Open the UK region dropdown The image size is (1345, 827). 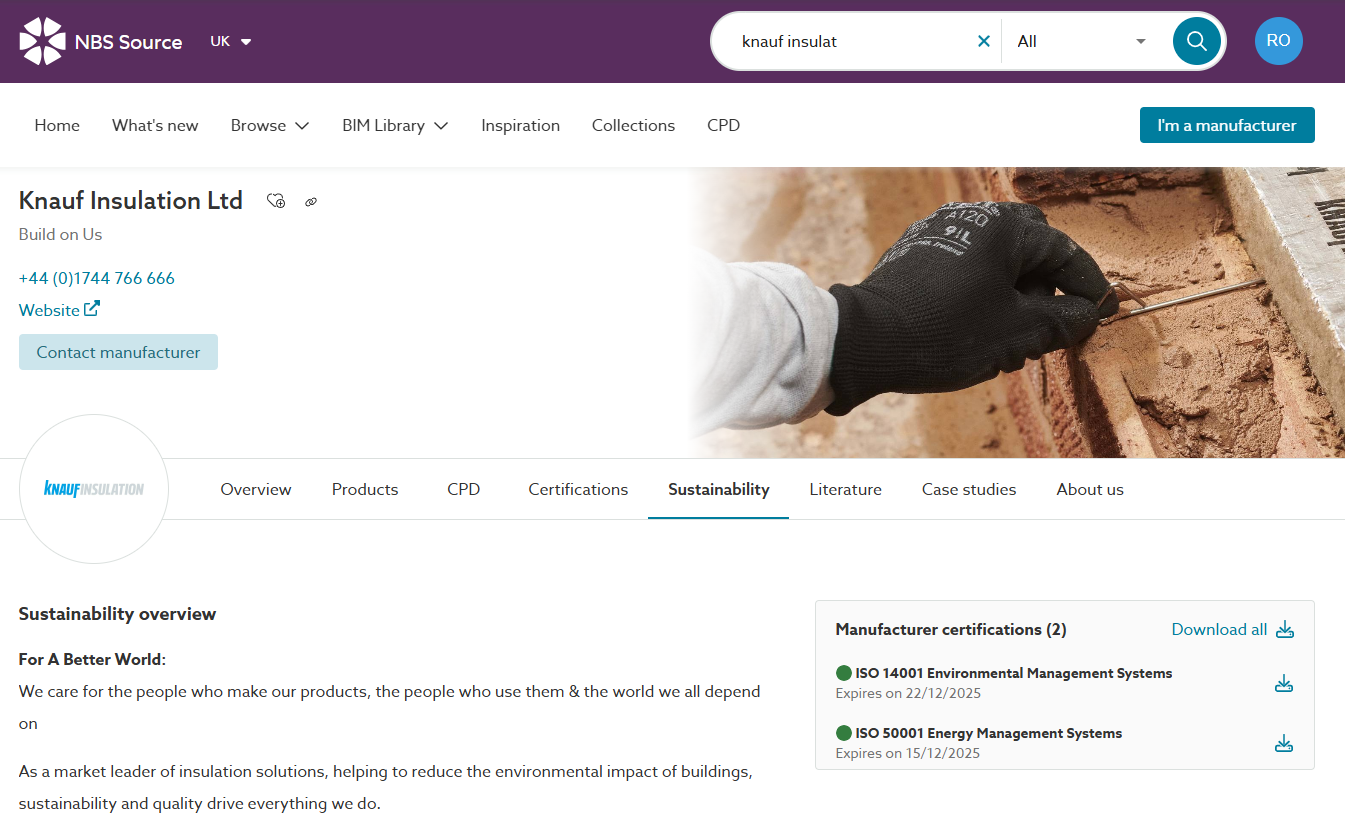click(231, 41)
